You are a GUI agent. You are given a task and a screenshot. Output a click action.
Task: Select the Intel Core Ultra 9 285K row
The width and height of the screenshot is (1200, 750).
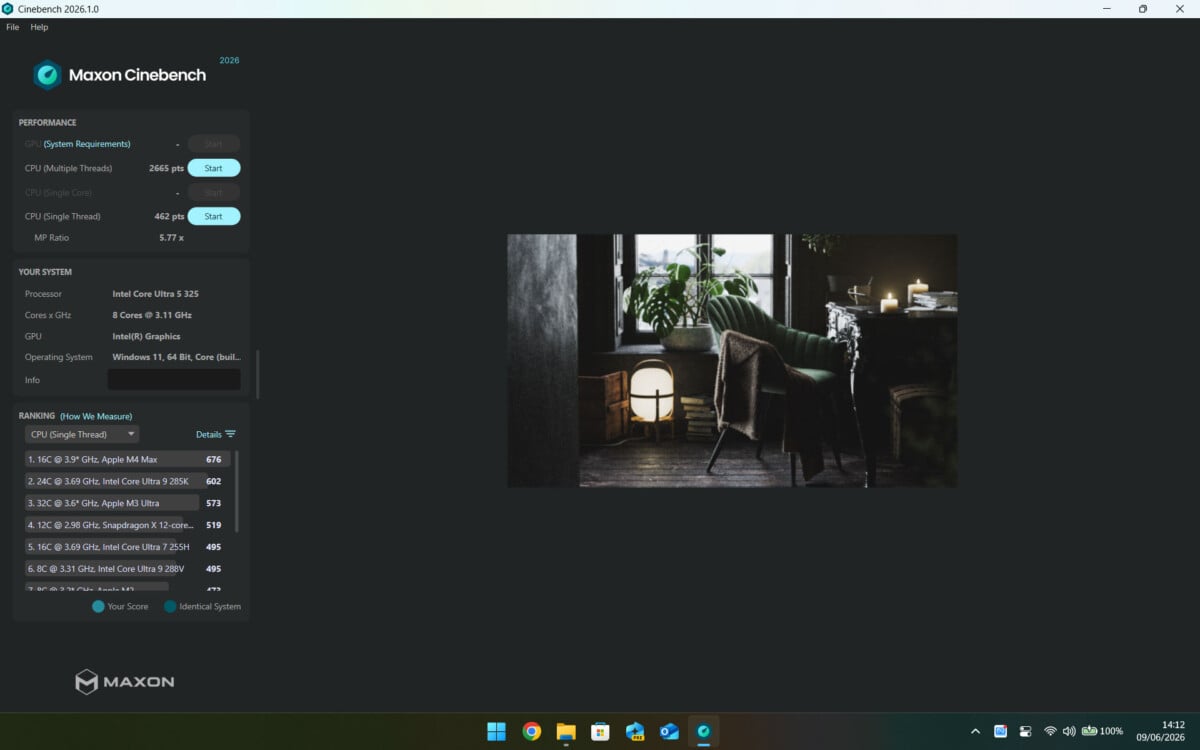[127, 481]
